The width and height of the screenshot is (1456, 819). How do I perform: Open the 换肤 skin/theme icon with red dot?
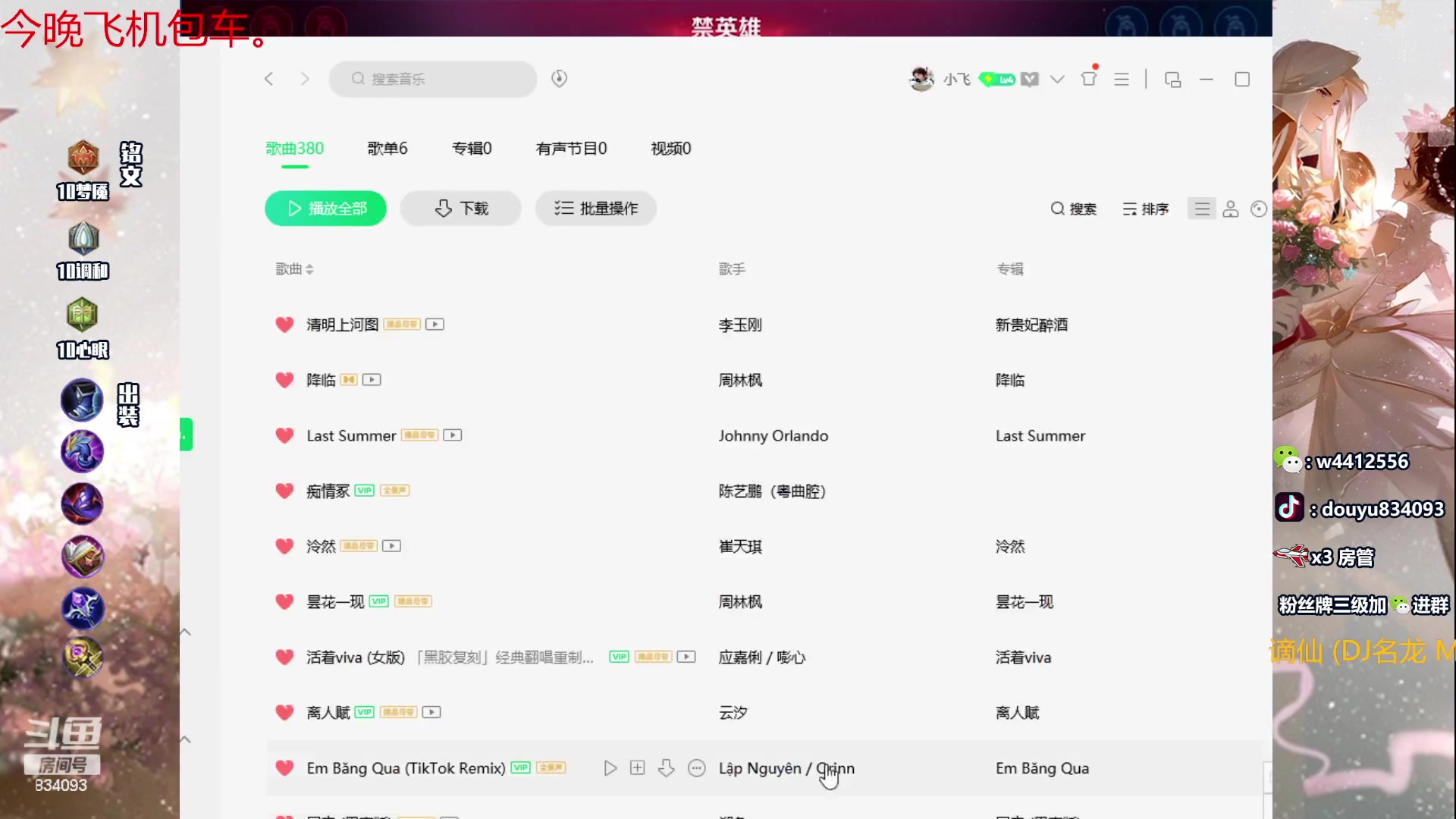1090,78
